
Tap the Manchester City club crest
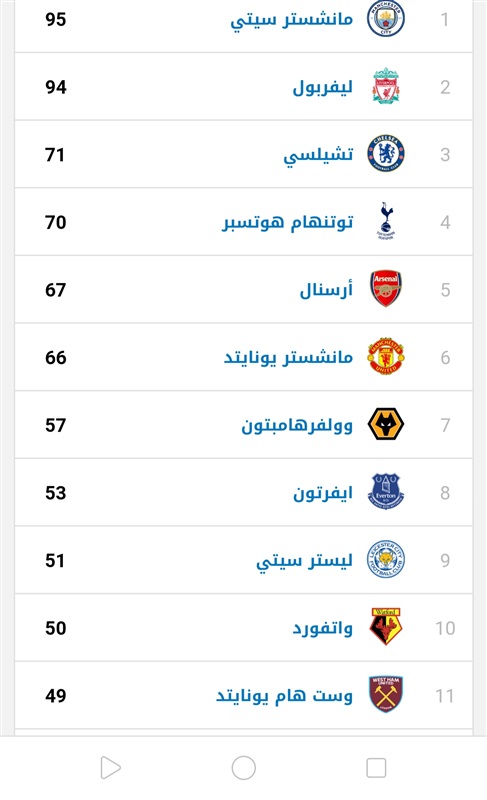pyautogui.click(x=386, y=18)
